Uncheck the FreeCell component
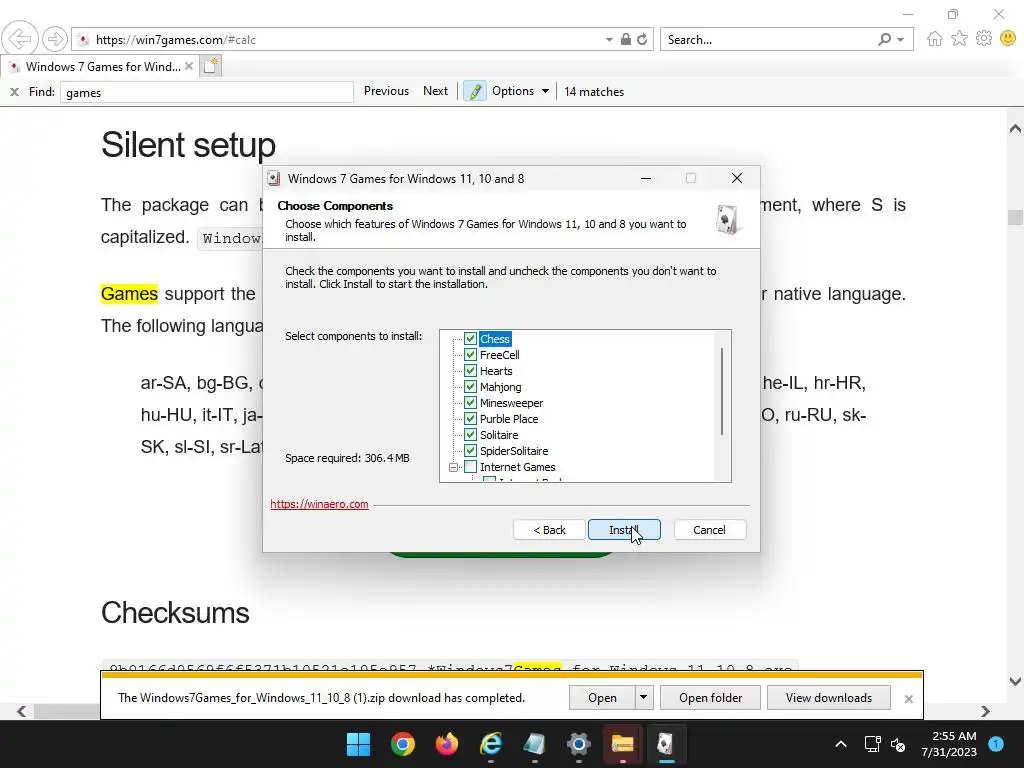This screenshot has width=1024, height=768. click(470, 355)
